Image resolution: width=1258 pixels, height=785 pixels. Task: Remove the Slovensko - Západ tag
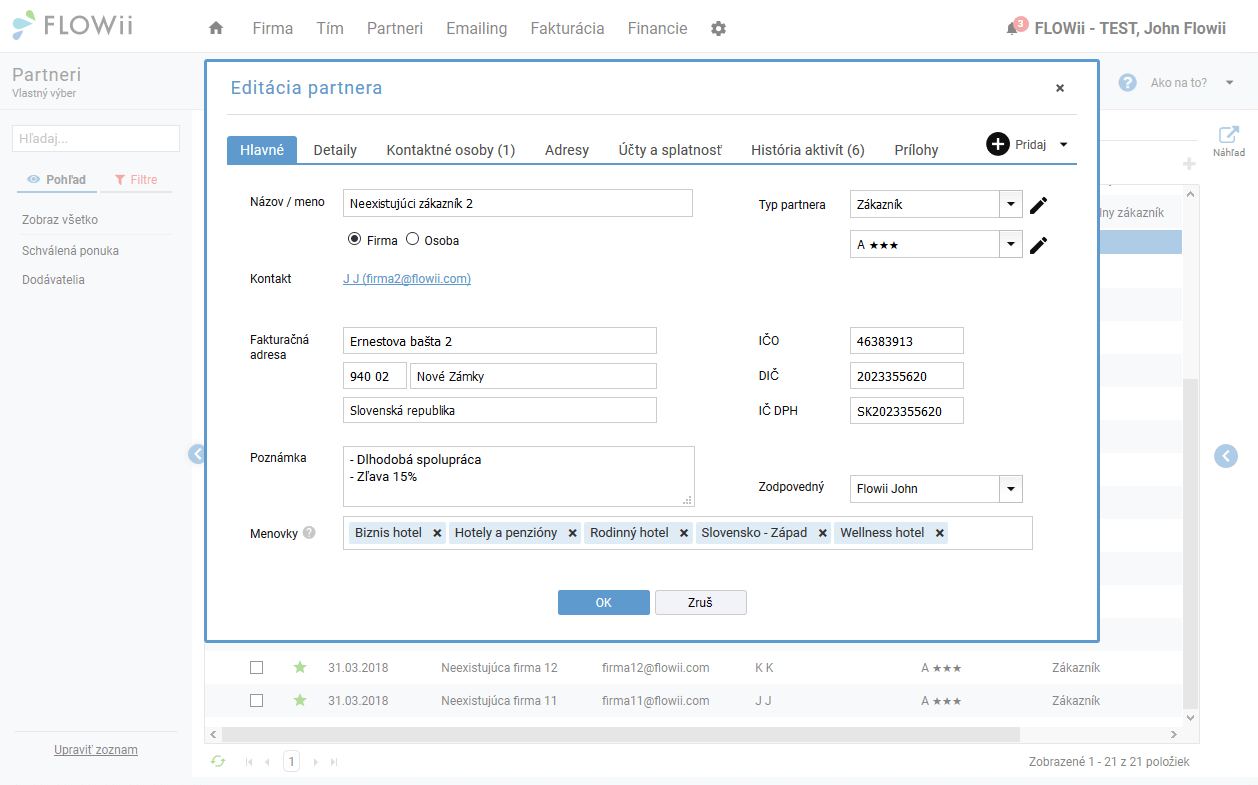tap(822, 533)
